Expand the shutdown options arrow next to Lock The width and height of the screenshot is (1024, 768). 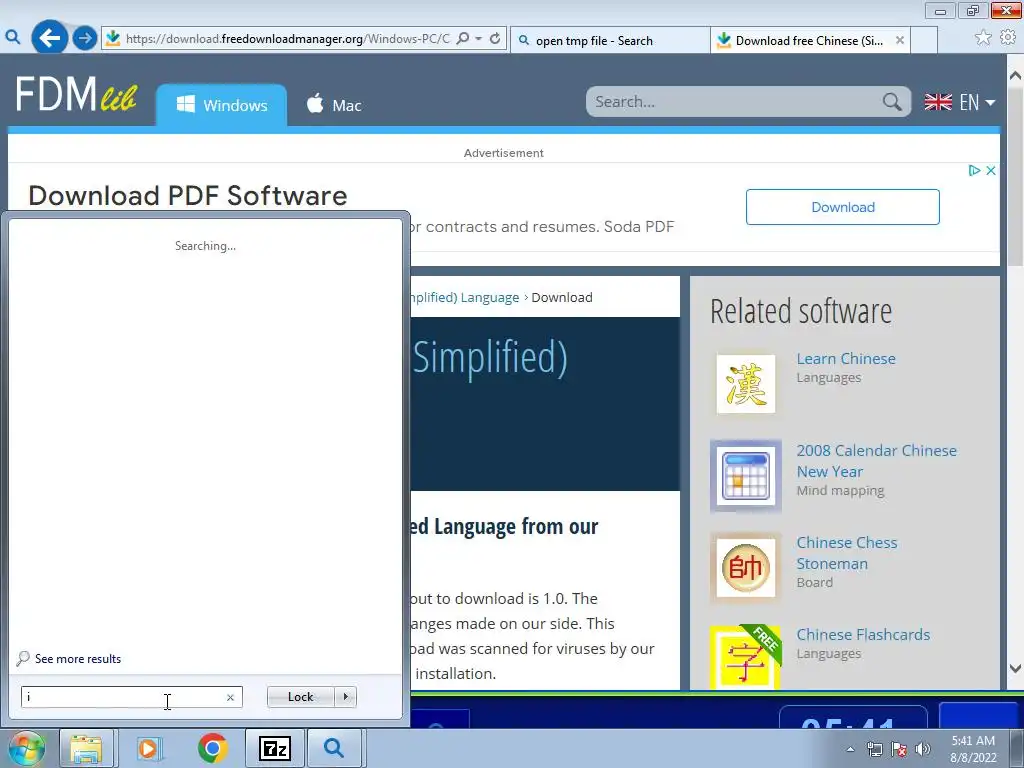(x=345, y=697)
